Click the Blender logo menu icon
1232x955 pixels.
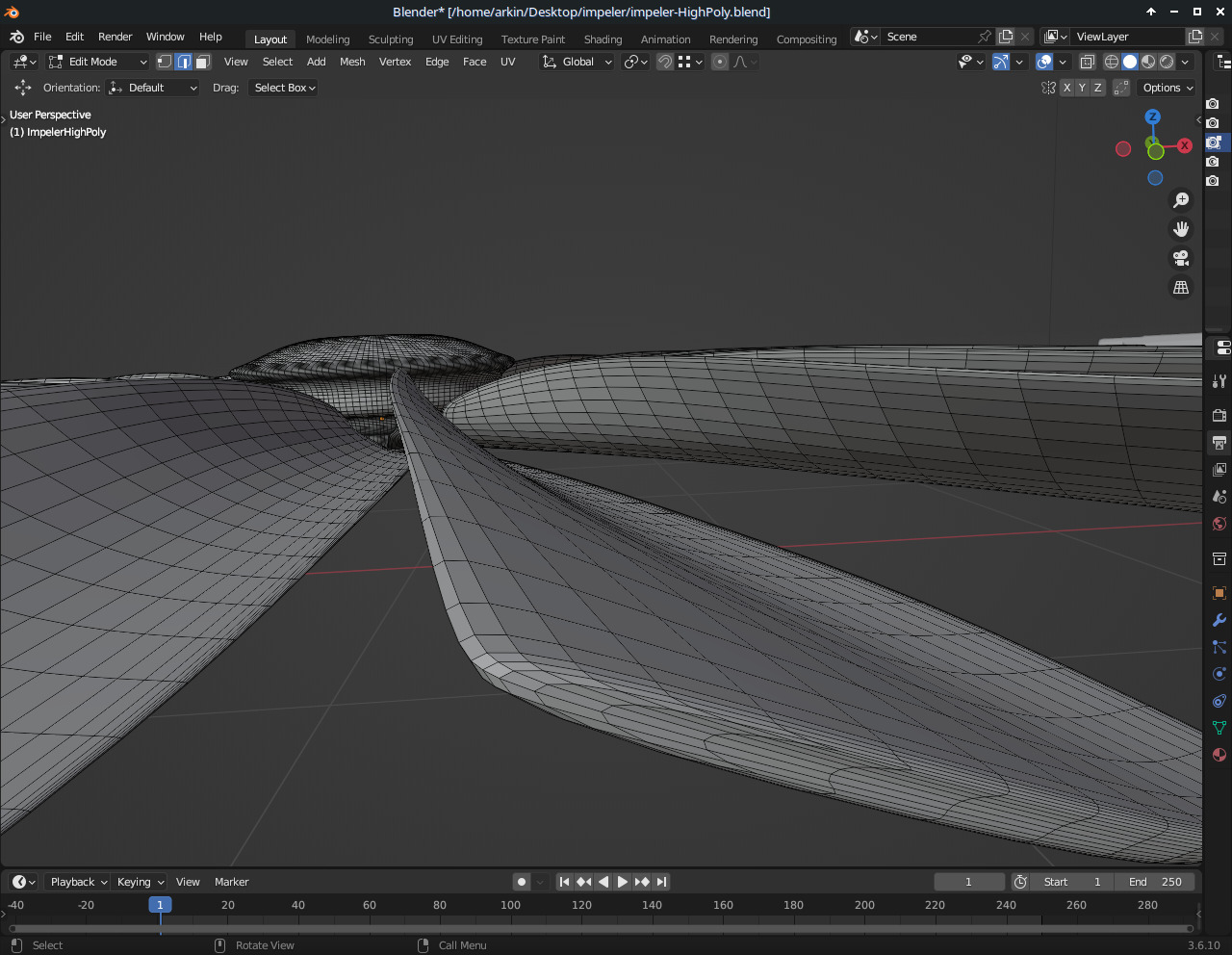[x=16, y=37]
